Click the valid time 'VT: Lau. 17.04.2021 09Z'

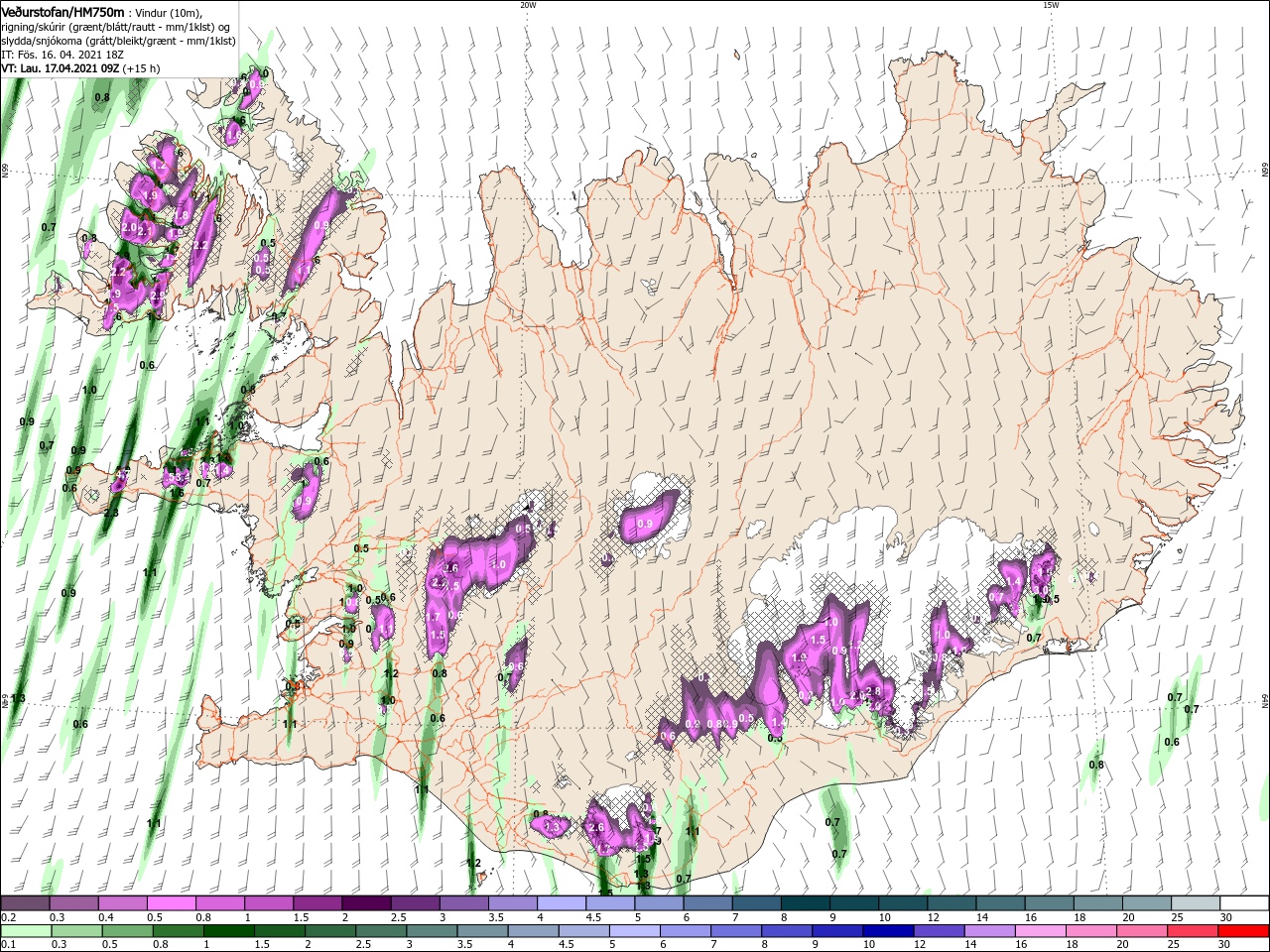click(60, 68)
